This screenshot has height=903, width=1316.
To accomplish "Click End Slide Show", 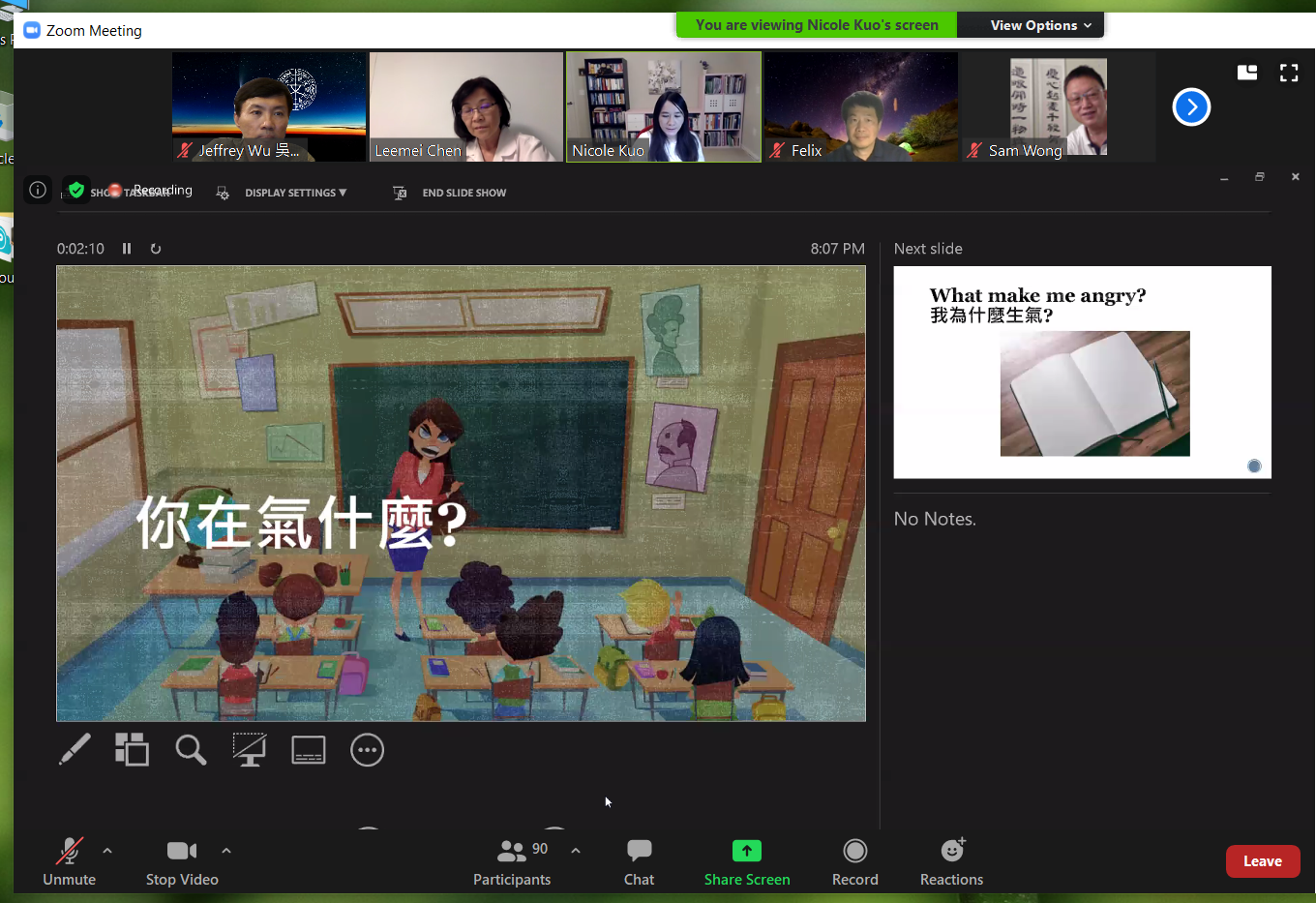I will pos(464,193).
